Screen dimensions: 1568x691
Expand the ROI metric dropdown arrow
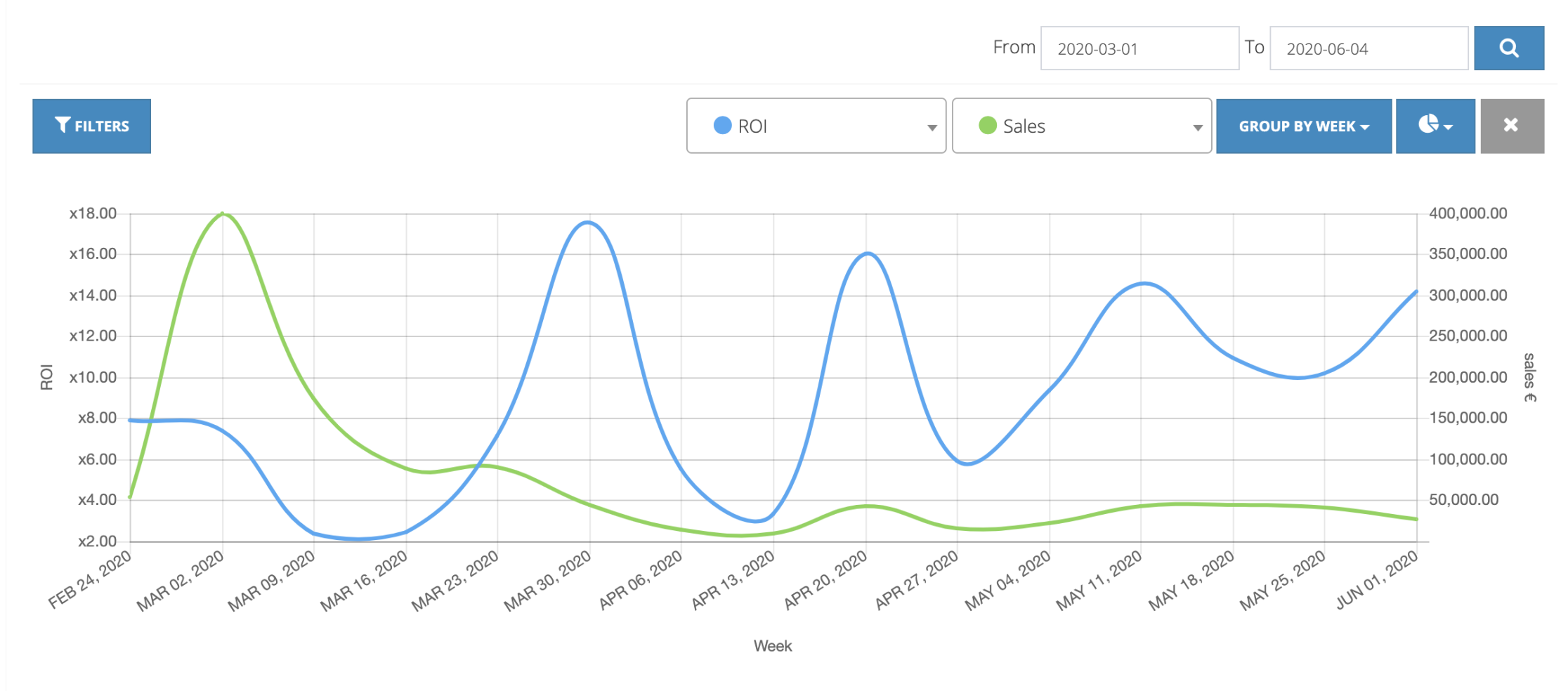click(932, 127)
